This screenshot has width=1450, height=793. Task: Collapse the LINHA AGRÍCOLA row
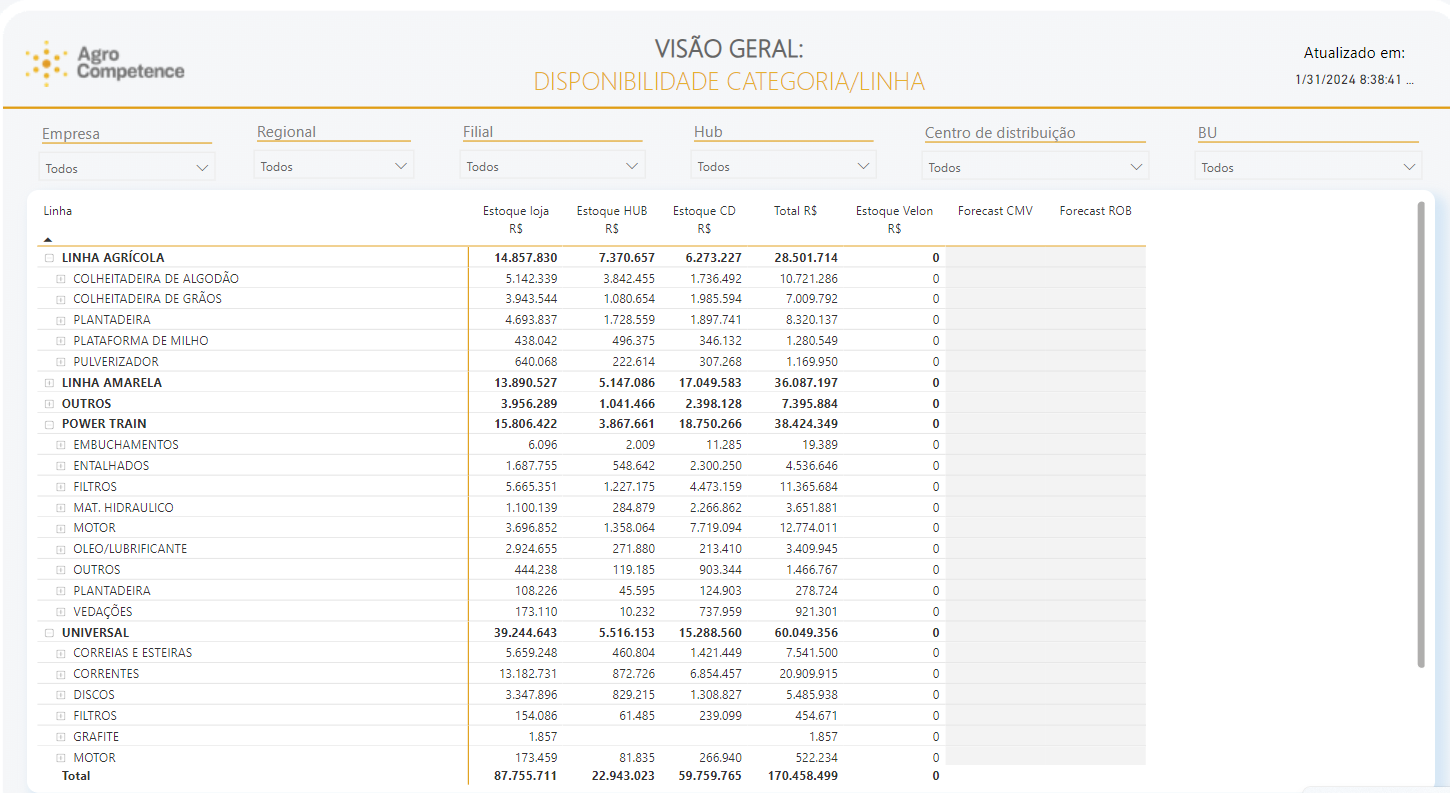49,258
